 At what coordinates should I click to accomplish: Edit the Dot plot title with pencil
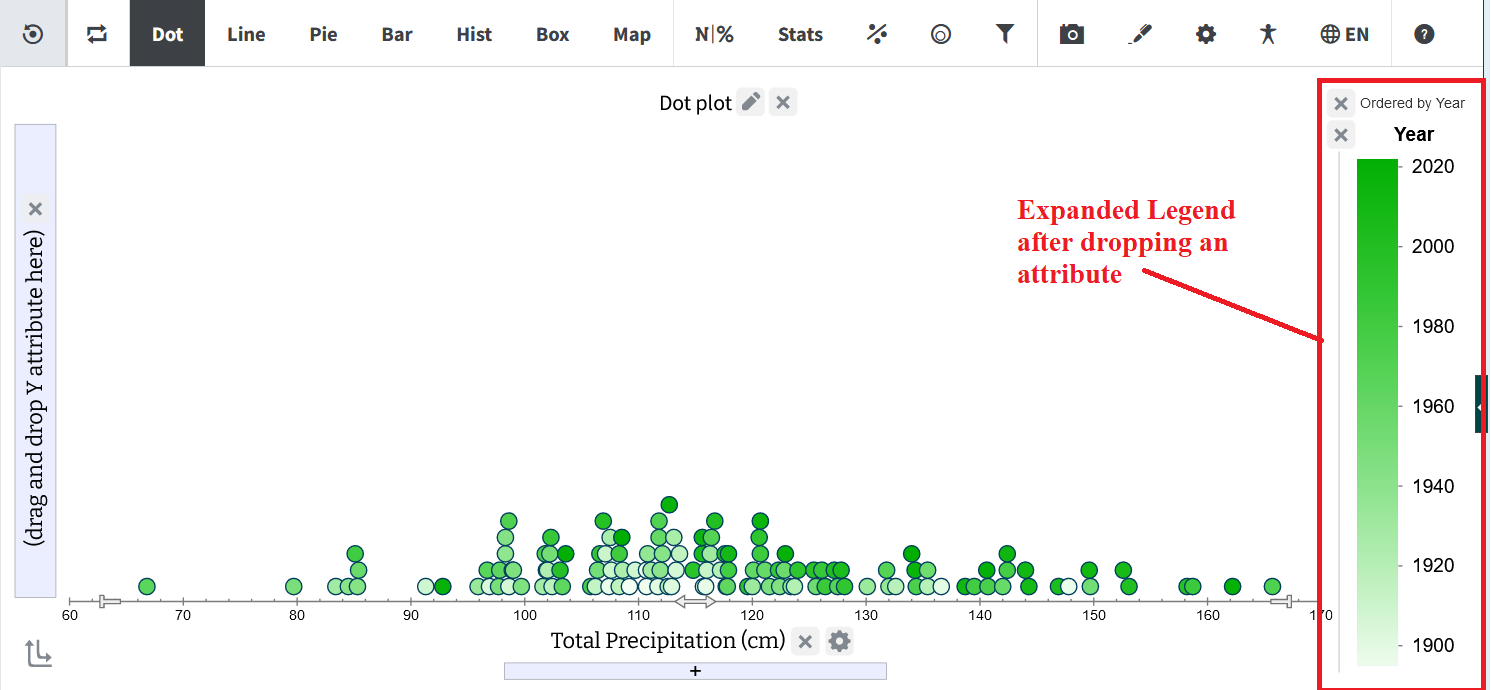(x=751, y=102)
